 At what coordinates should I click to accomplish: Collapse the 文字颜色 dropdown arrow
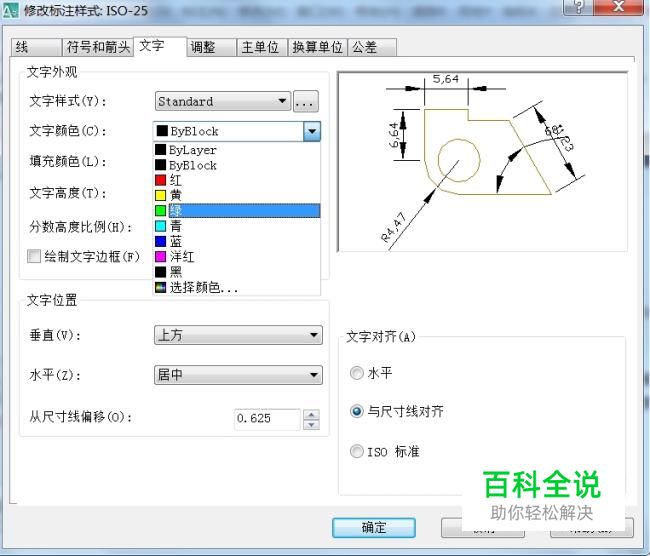pyautogui.click(x=312, y=131)
